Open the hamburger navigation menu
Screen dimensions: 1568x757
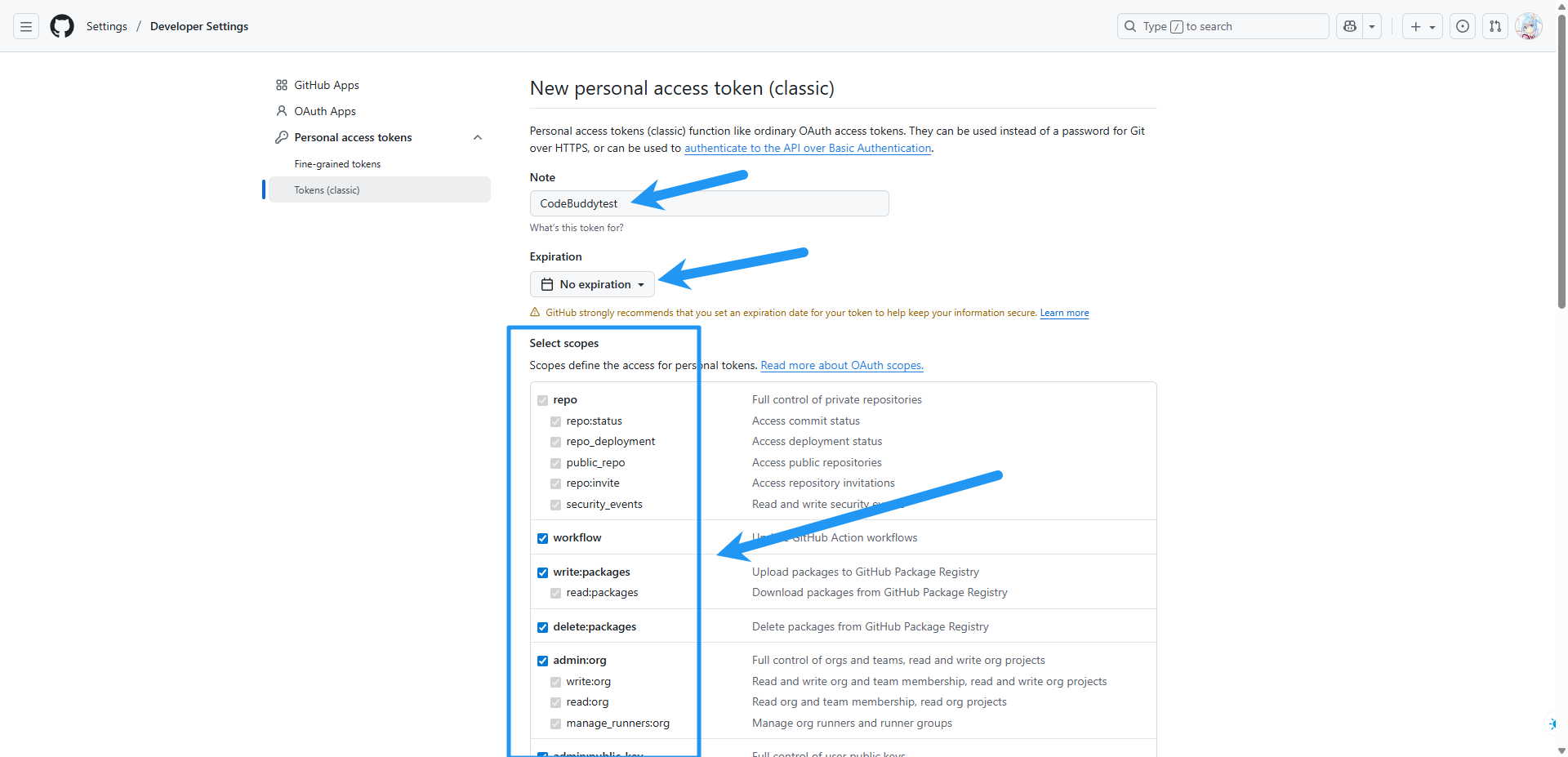26,27
